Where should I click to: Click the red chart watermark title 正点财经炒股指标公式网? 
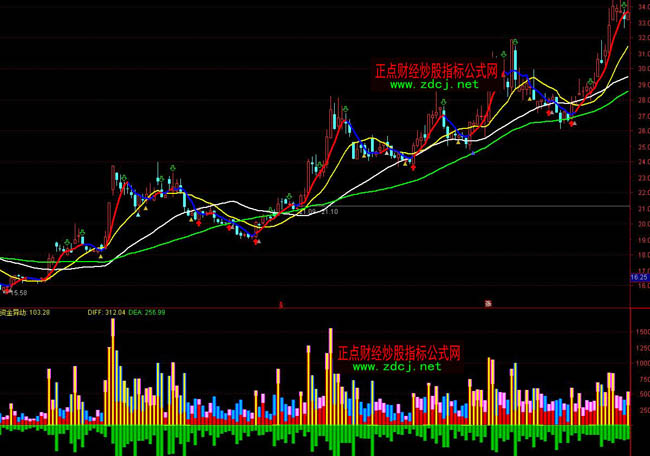[x=436, y=71]
